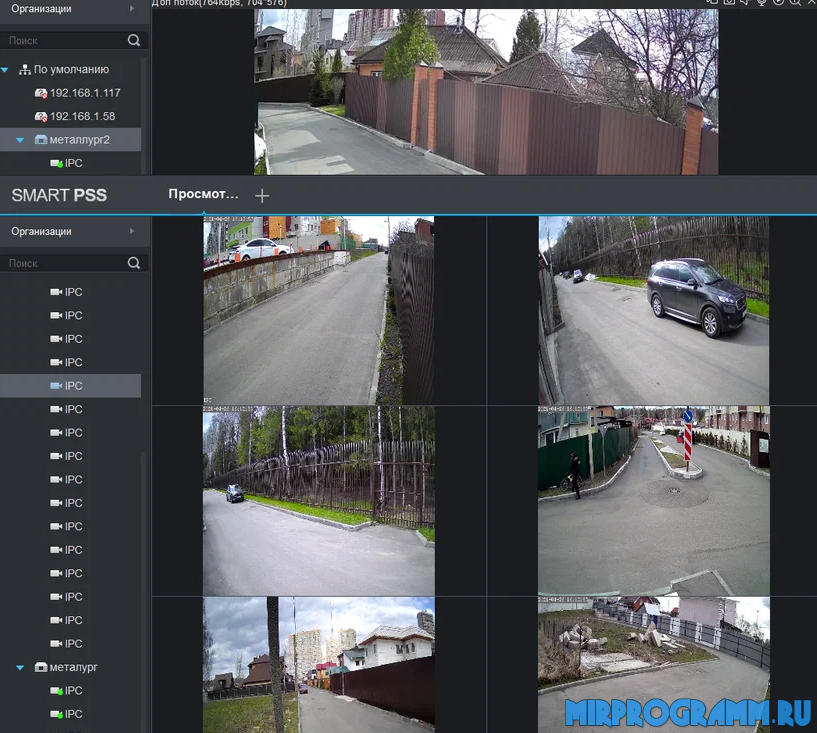Collapse the металлург2 device node
This screenshot has height=733, width=817.
20,140
